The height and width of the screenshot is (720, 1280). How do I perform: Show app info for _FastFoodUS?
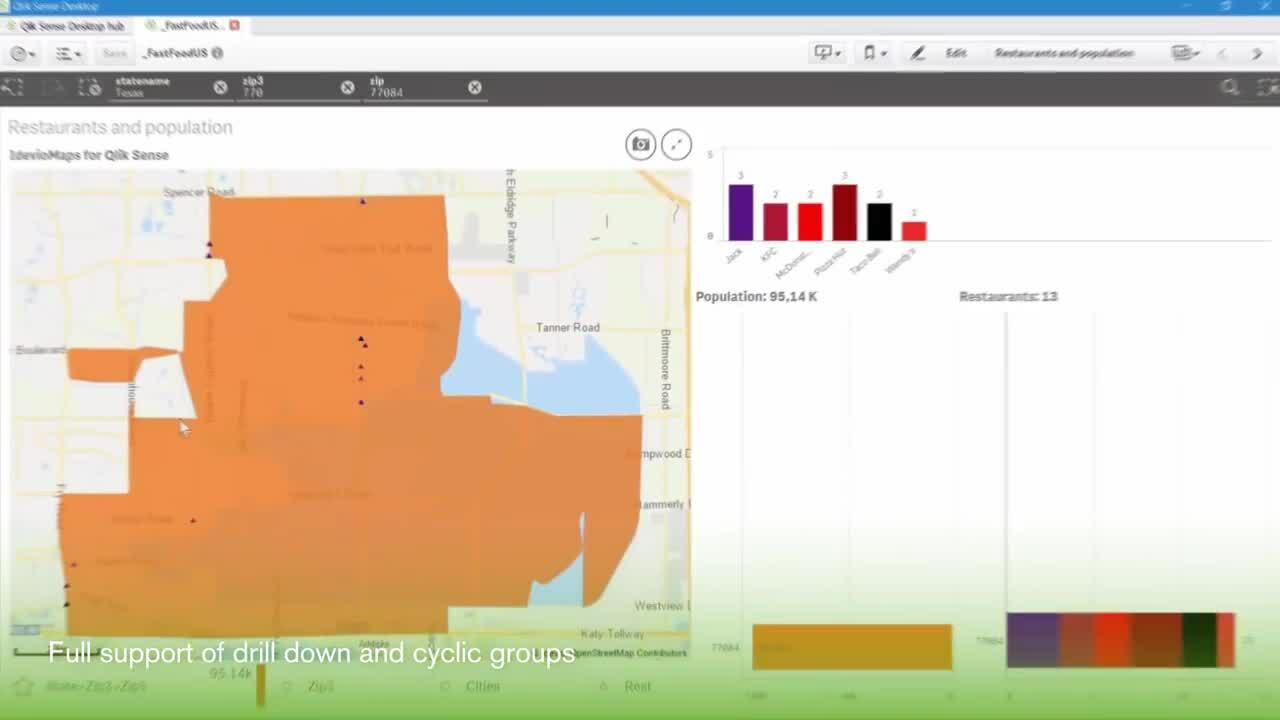click(217, 53)
